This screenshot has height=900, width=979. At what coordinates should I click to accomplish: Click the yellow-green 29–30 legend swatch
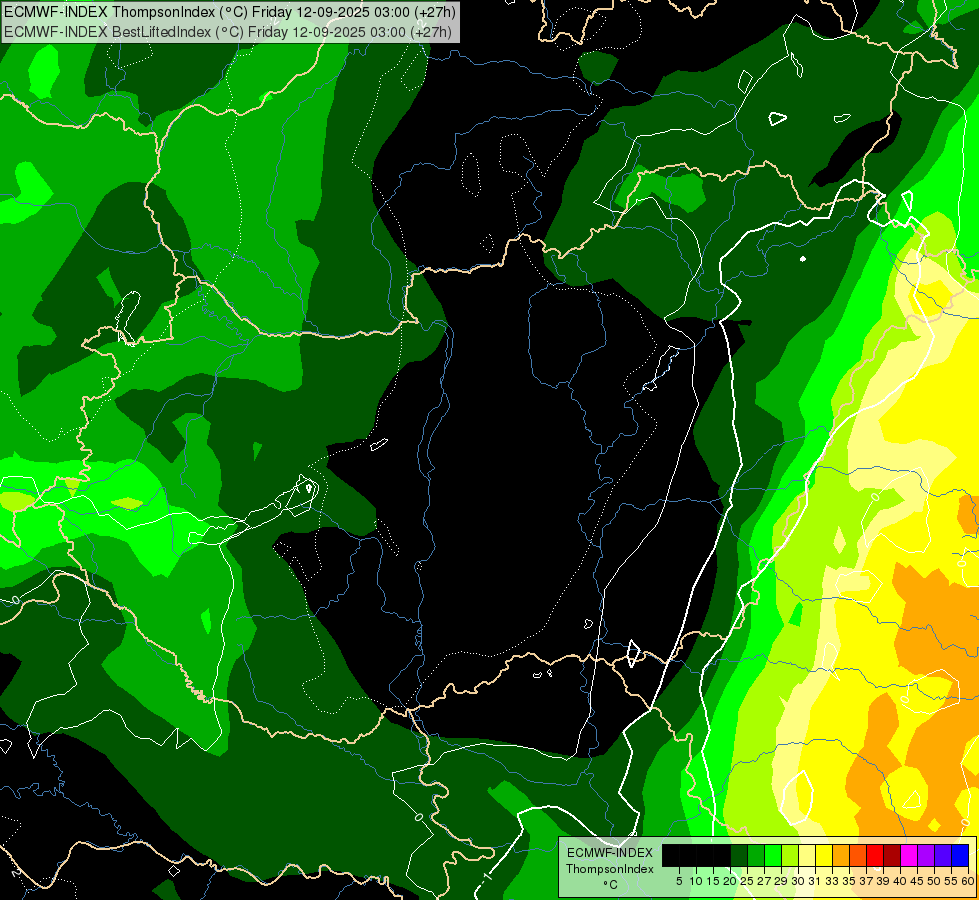click(790, 855)
